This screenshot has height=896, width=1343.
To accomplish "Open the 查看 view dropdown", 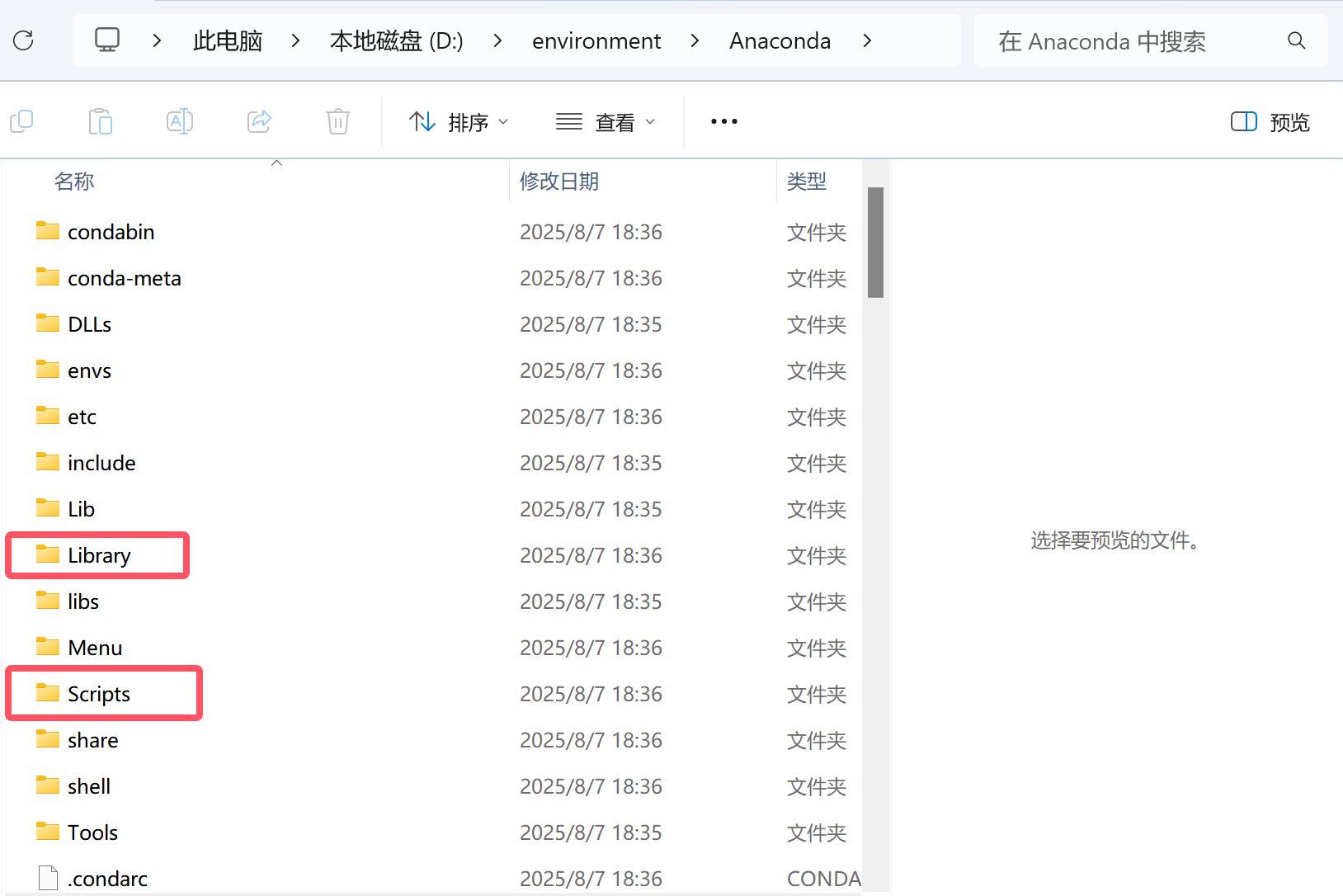I will (x=606, y=121).
